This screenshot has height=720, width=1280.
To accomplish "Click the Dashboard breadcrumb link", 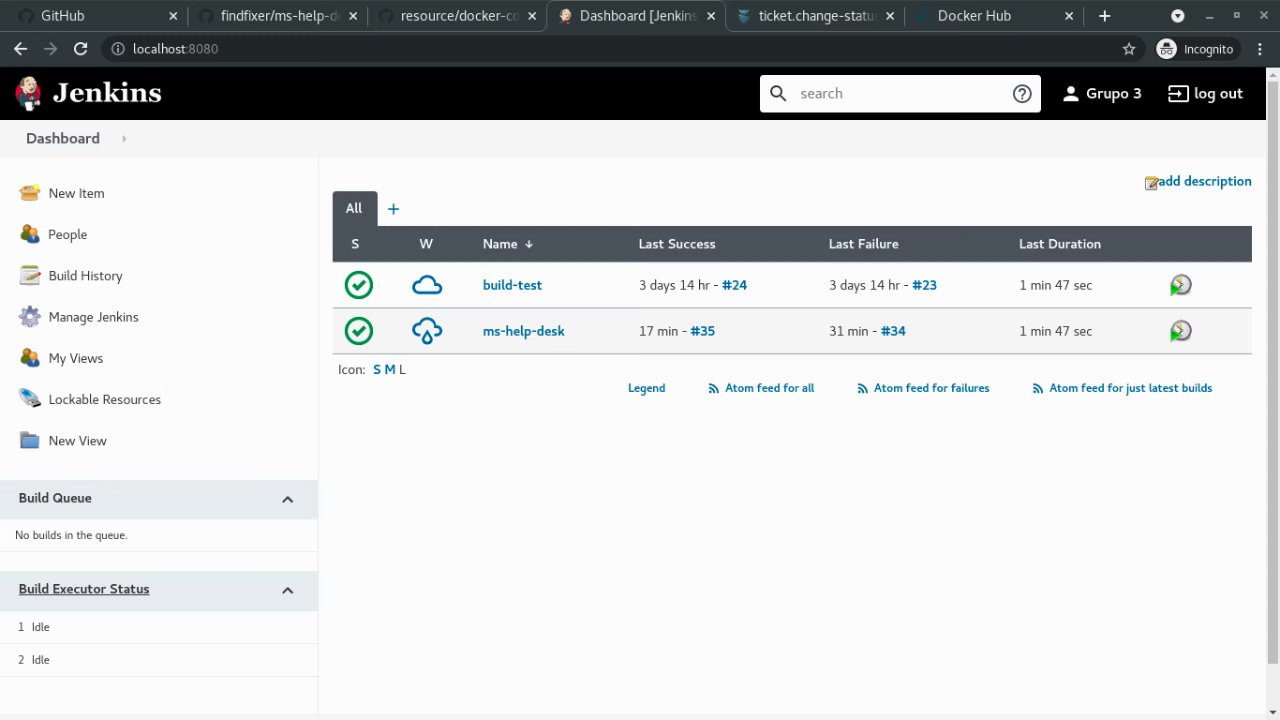I will point(63,139).
